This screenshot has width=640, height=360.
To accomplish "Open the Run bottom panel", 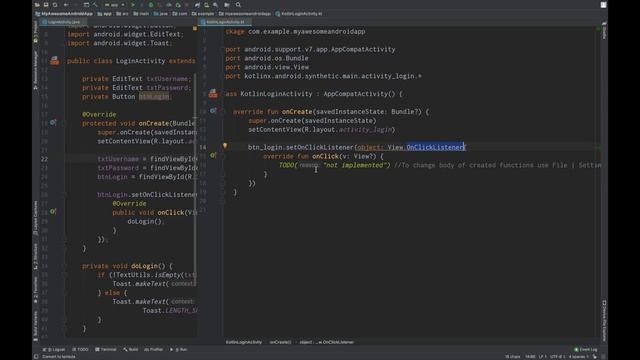I will point(178,349).
